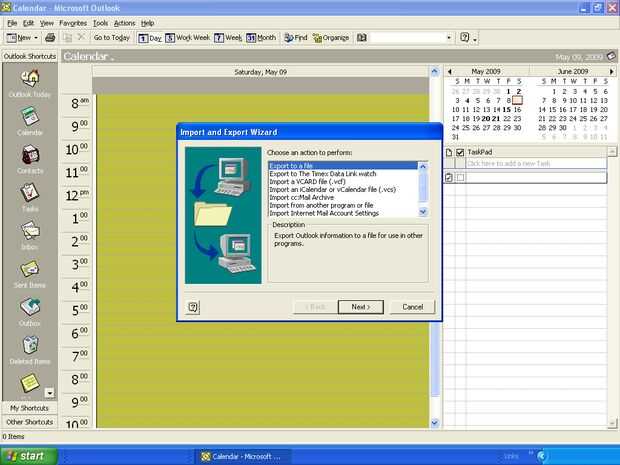
Task: Open Other Shortcuts group
Action: [x=30, y=422]
